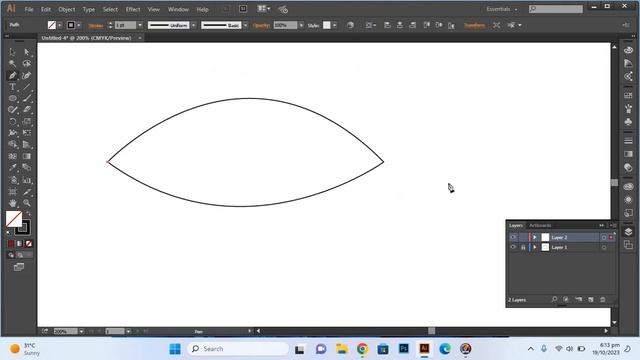Screen dimensions: 640x360
Task: Select the Rotate tool
Action: tap(12, 122)
